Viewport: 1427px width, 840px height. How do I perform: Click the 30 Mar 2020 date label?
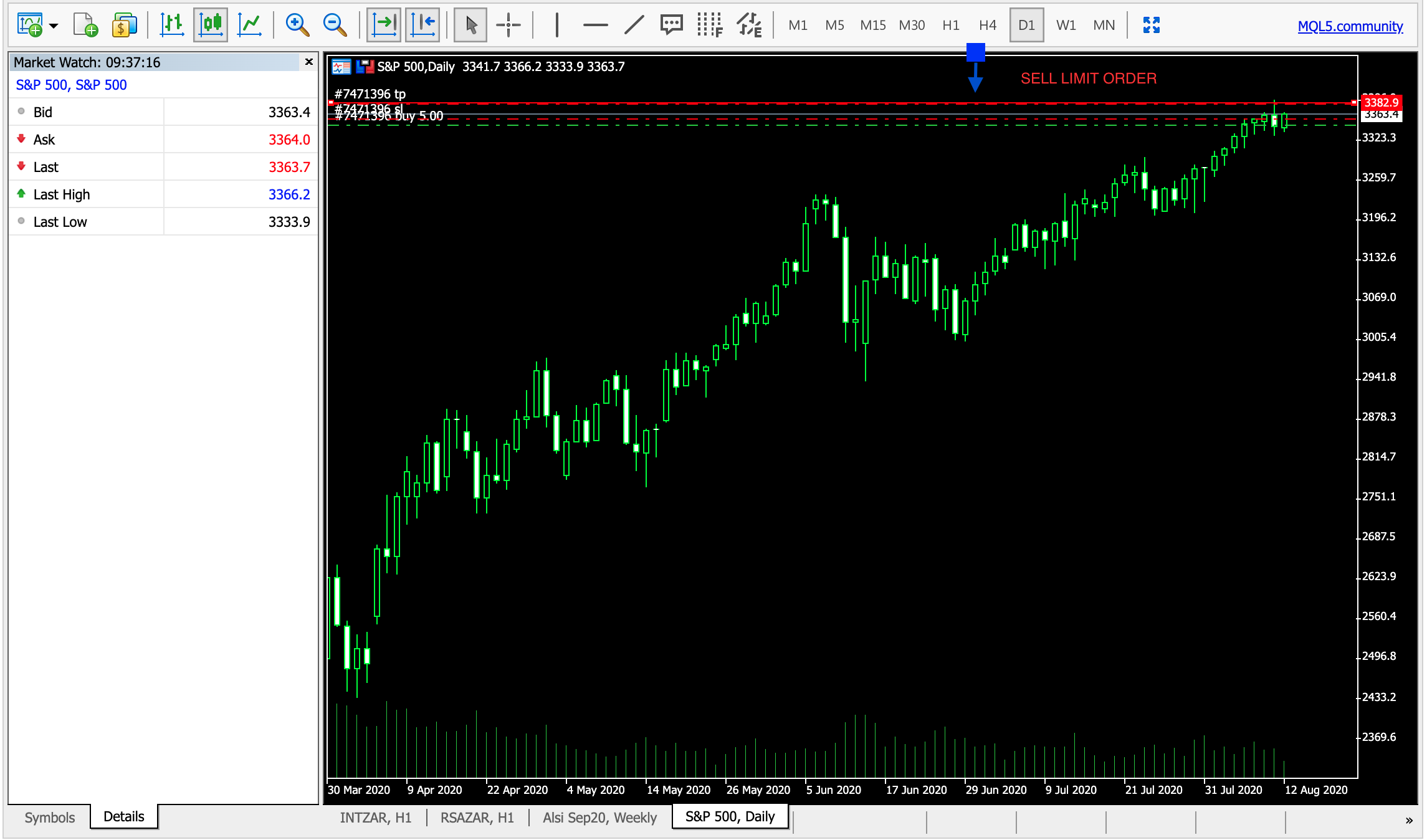359,790
